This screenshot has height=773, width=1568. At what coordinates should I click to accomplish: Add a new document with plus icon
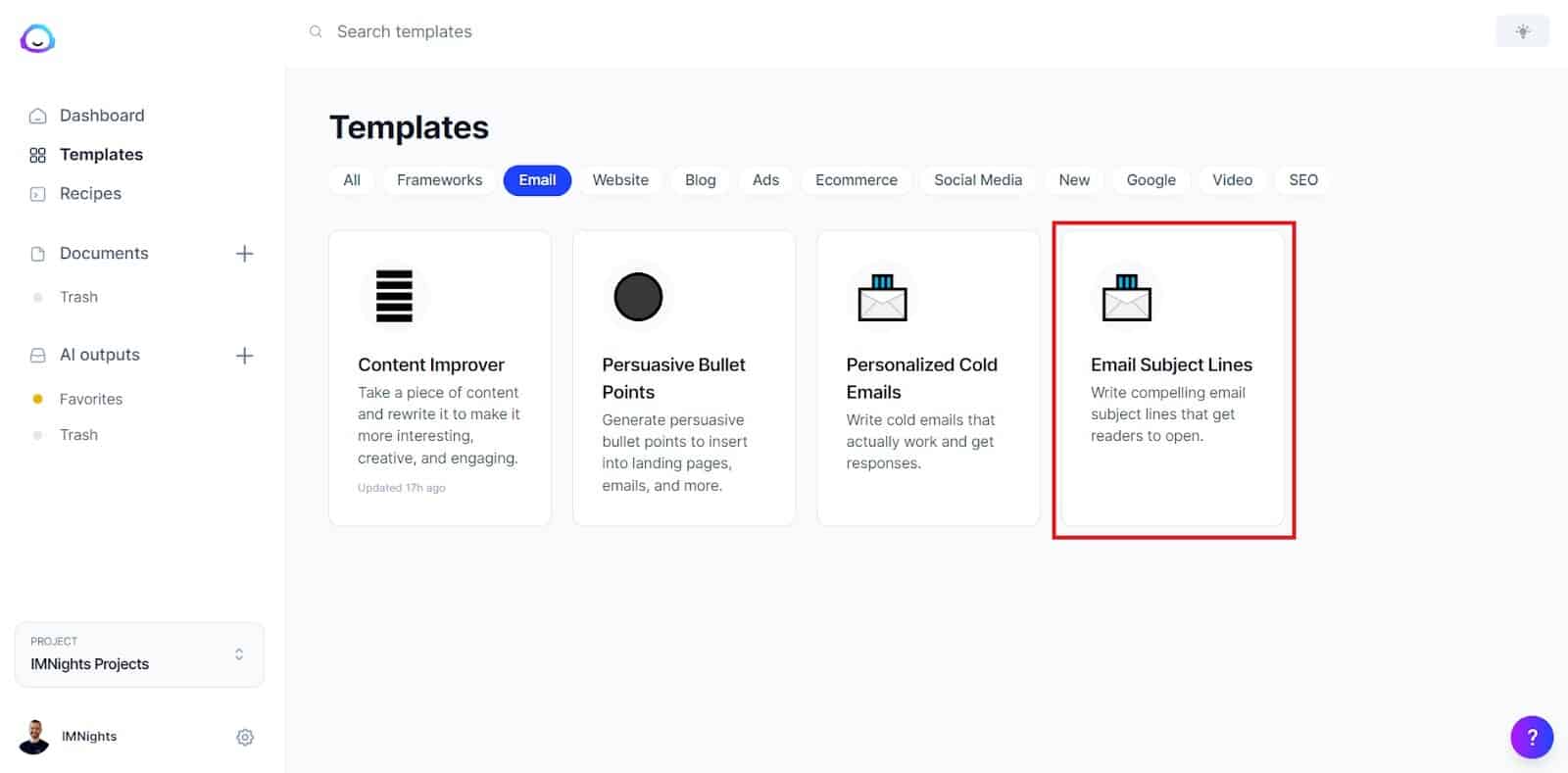tap(245, 254)
